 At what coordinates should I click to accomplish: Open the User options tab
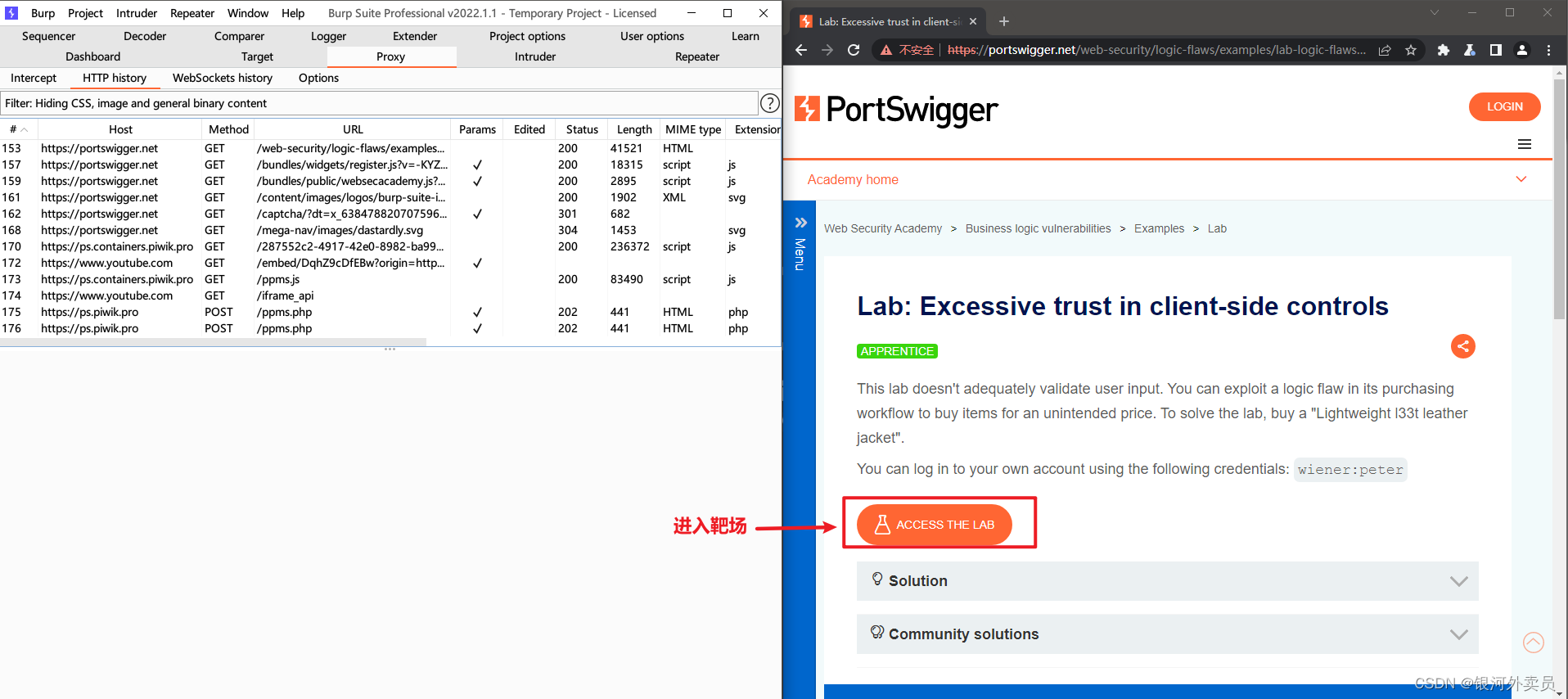(x=652, y=36)
